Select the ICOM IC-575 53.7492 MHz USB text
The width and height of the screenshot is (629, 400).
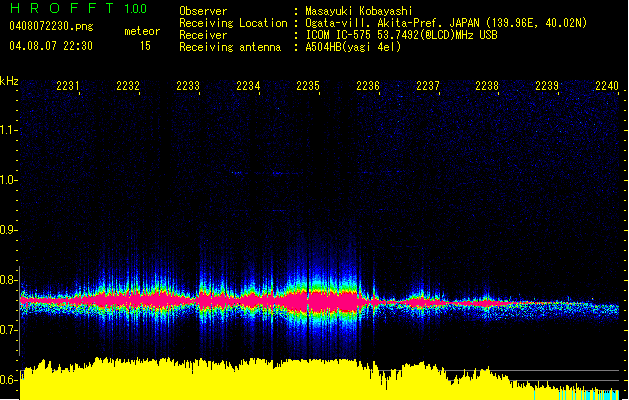(401, 35)
